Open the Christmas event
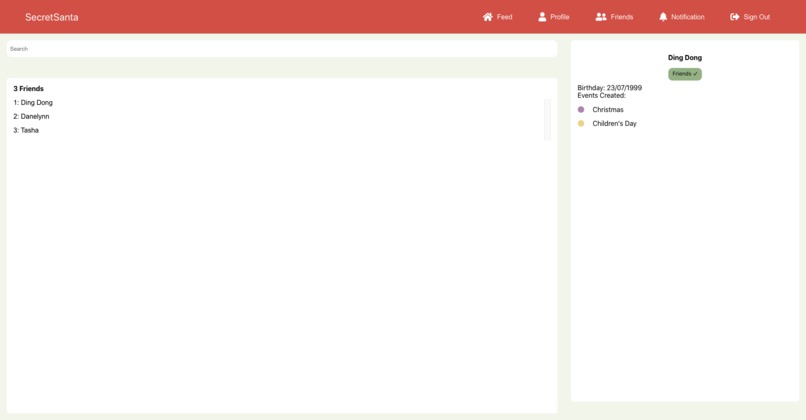The width and height of the screenshot is (806, 420). [x=608, y=109]
